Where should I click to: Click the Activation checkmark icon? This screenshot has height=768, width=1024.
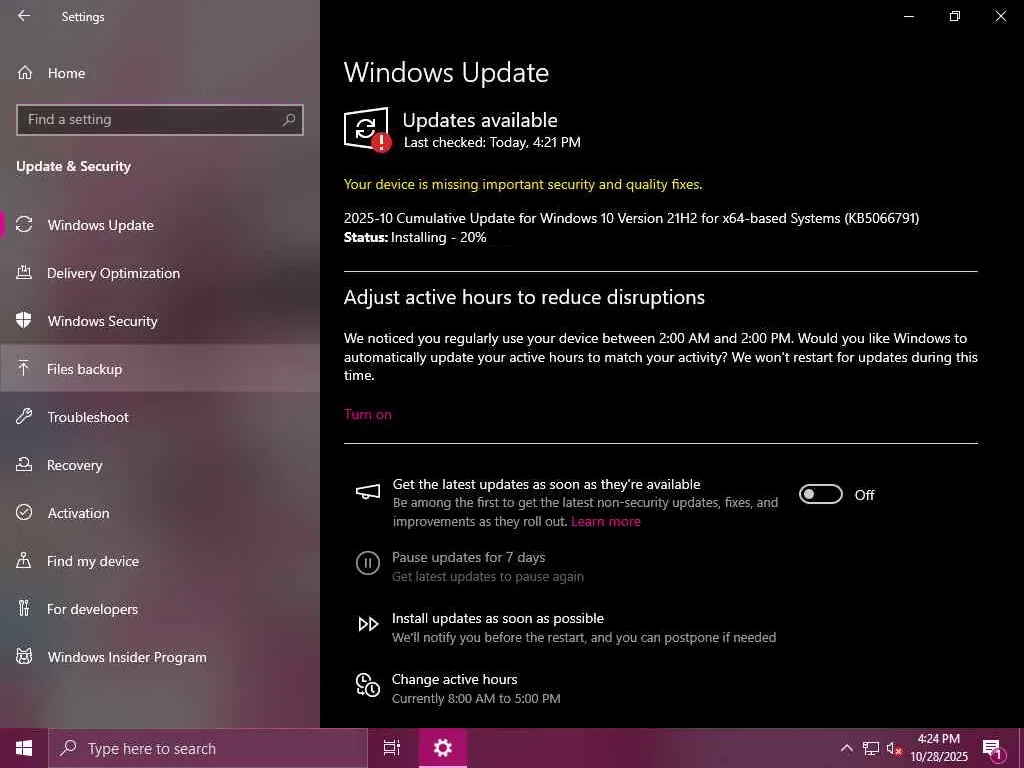pyautogui.click(x=24, y=512)
